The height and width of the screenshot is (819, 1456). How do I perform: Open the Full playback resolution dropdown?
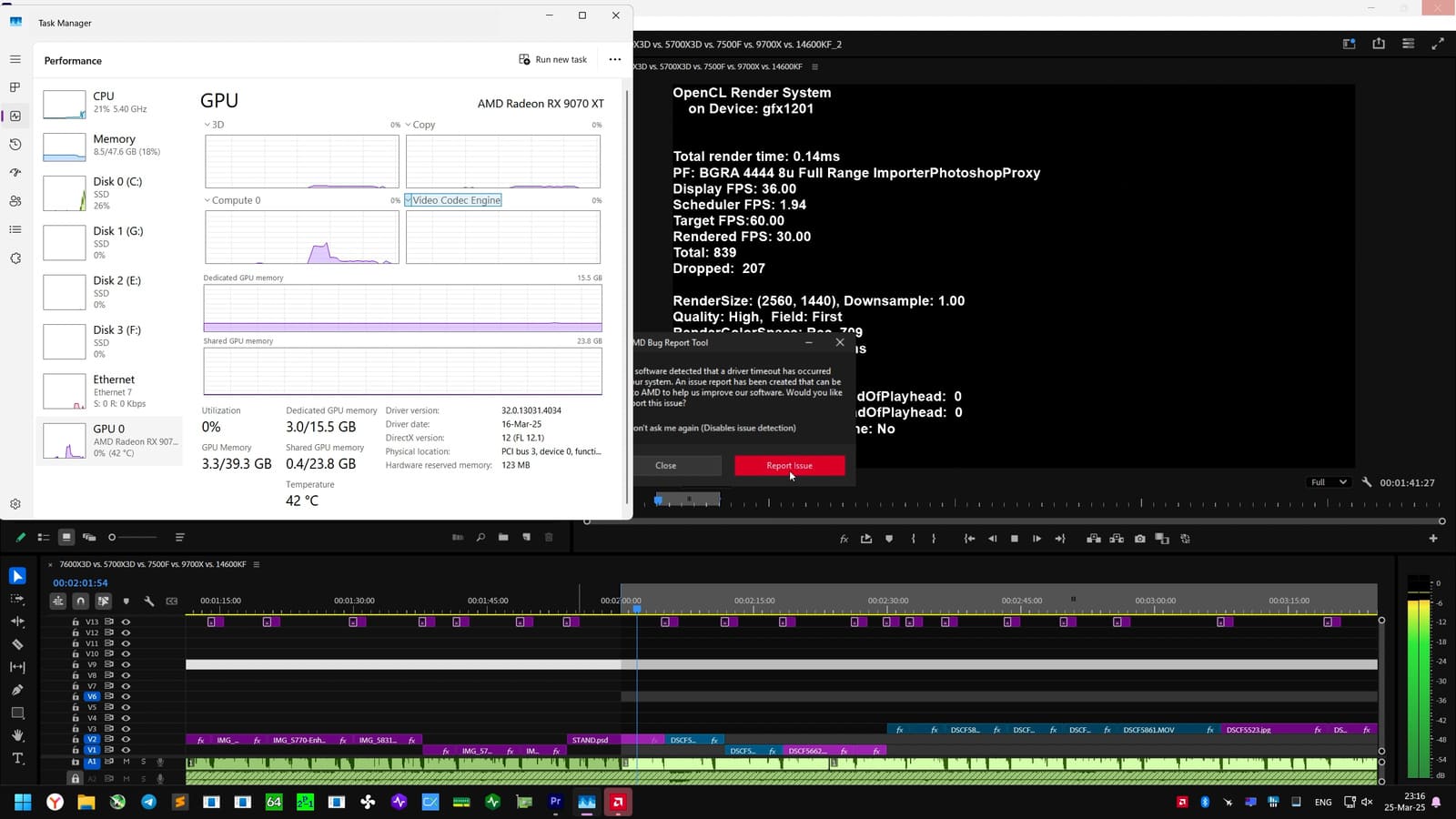coord(1329,482)
